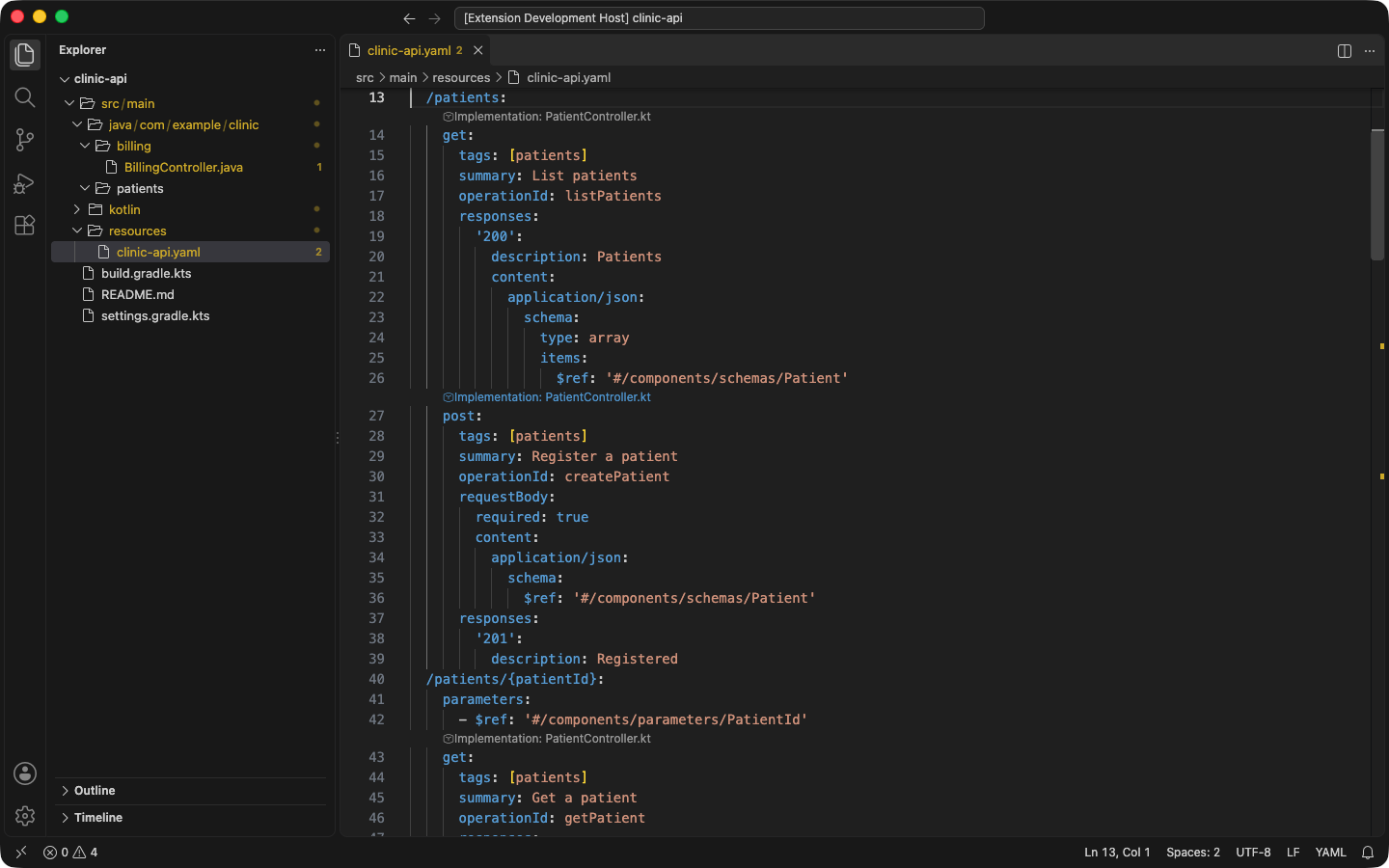
Task: Open the Source Control view
Action: pyautogui.click(x=25, y=140)
